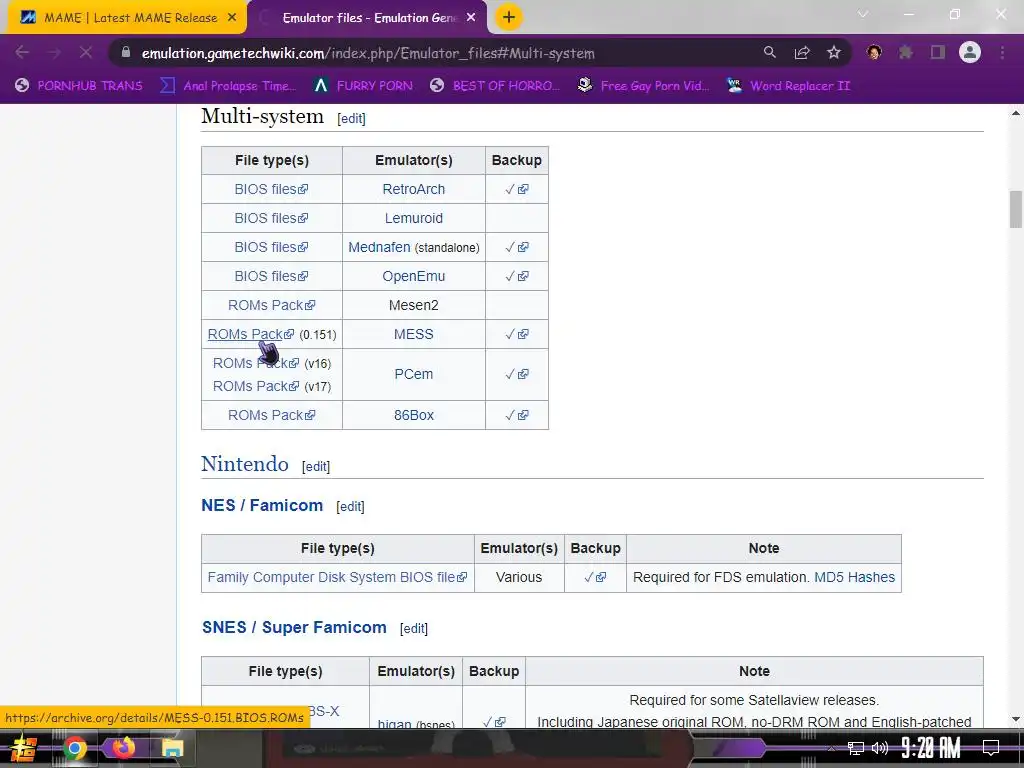Toggle the browser side panel icon
Image resolution: width=1024 pixels, height=768 pixels.
pyautogui.click(x=938, y=53)
